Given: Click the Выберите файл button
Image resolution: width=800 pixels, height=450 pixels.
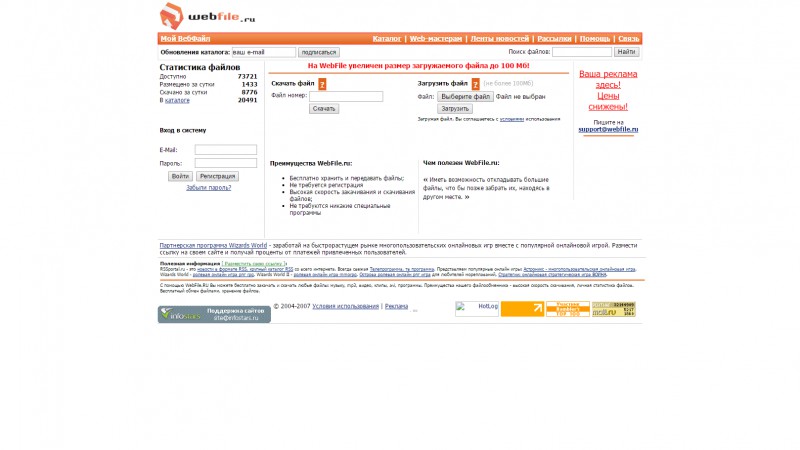Looking at the screenshot, I should pos(465,96).
